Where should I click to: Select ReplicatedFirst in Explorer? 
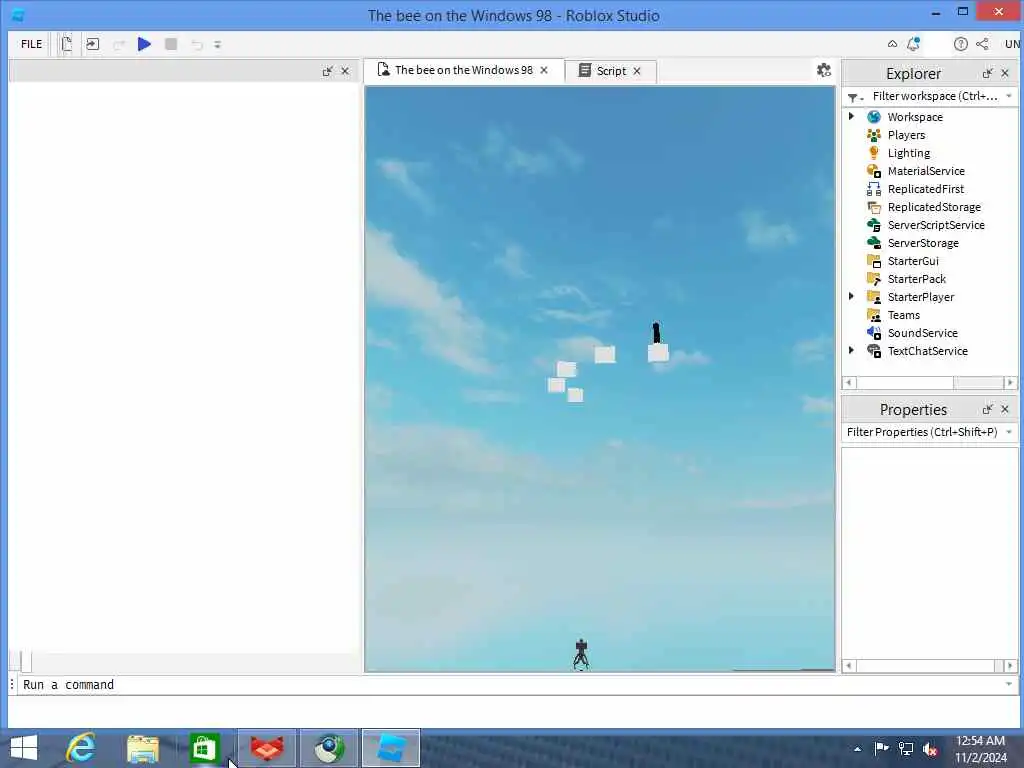click(x=925, y=189)
